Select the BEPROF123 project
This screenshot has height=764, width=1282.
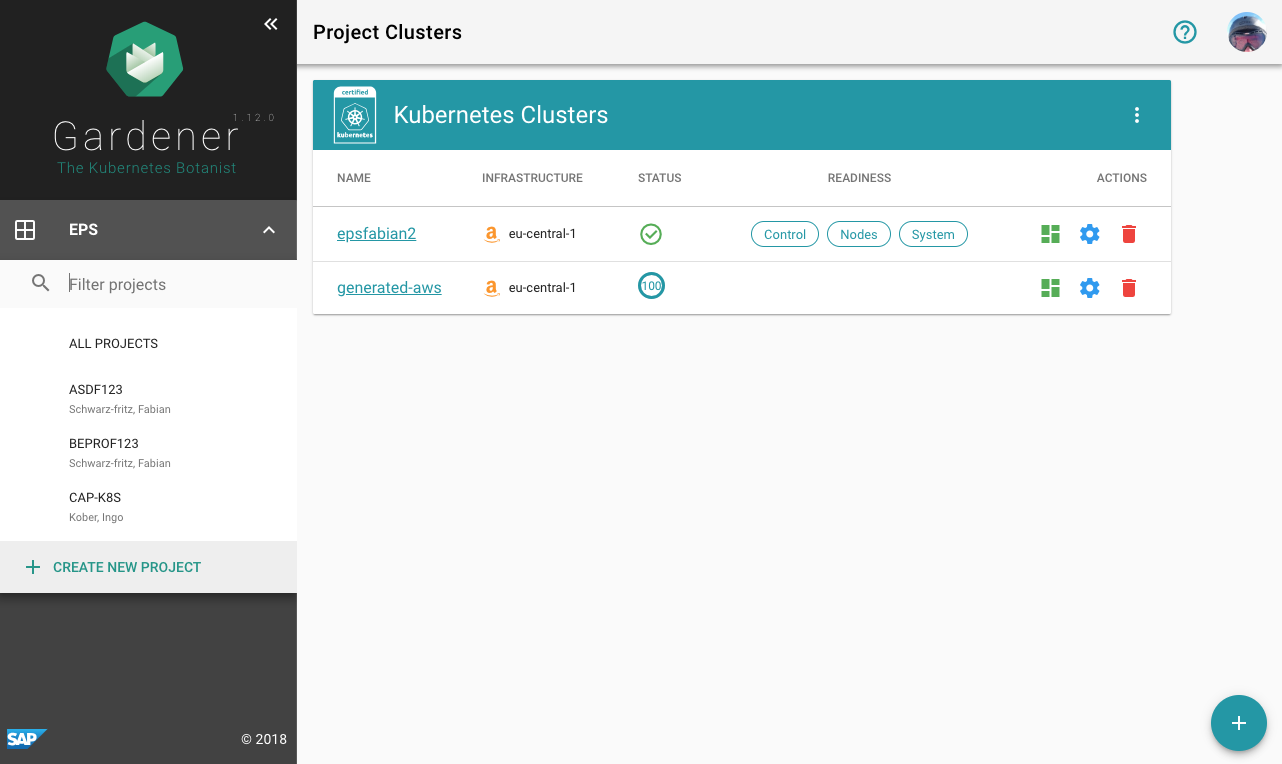coord(148,452)
